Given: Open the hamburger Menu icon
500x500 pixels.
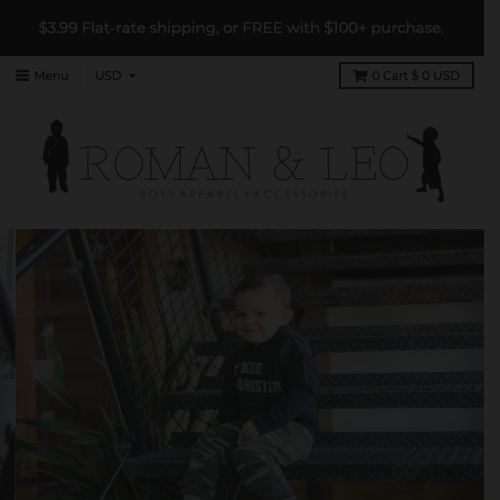Looking at the screenshot, I should [x=22, y=76].
